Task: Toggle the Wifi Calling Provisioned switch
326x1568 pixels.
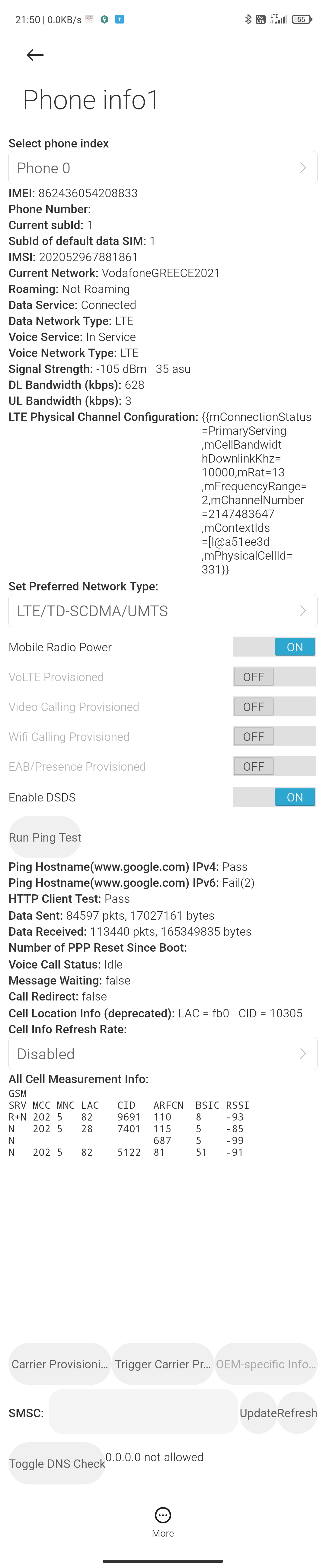Action: point(274,736)
